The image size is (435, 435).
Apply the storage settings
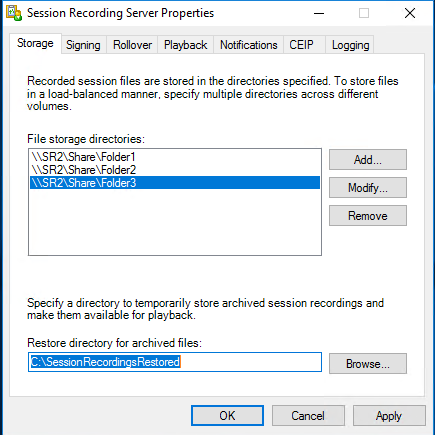click(389, 416)
